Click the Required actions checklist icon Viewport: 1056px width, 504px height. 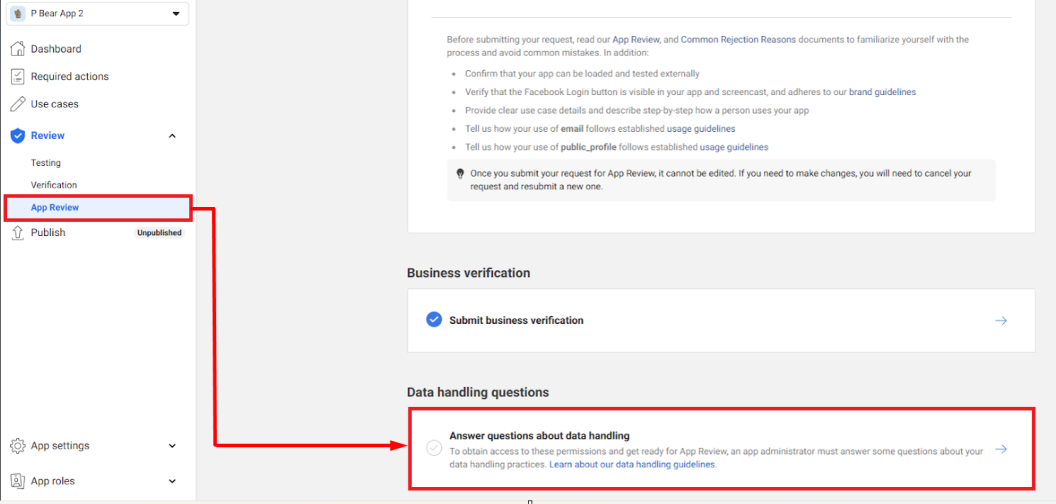[18, 76]
